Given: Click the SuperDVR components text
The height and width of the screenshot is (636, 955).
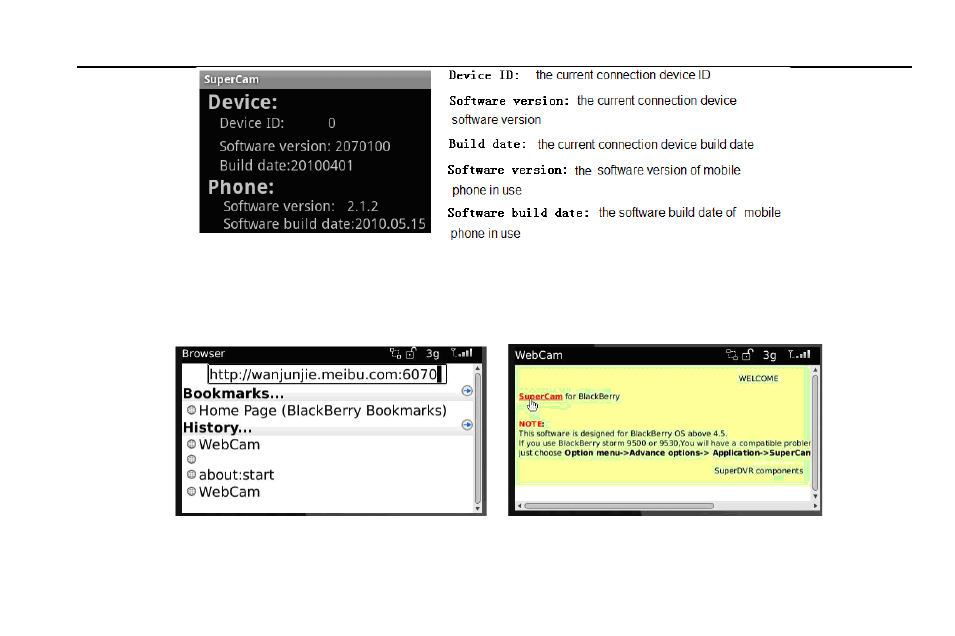Looking at the screenshot, I should (758, 471).
